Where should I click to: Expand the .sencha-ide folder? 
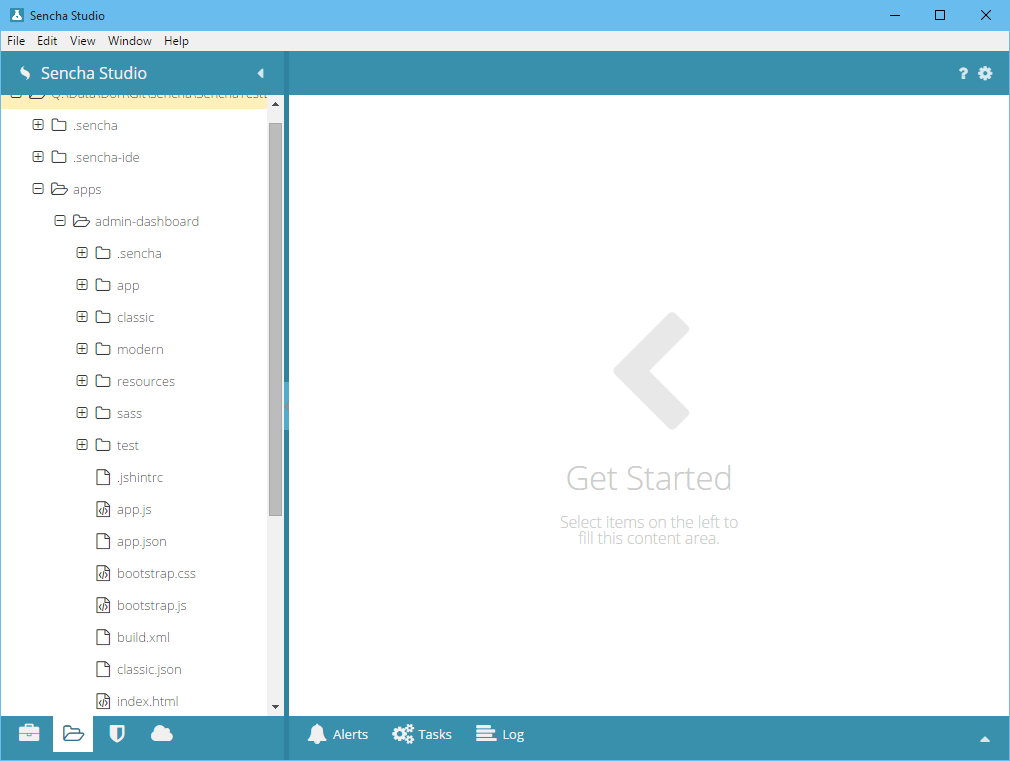point(38,157)
